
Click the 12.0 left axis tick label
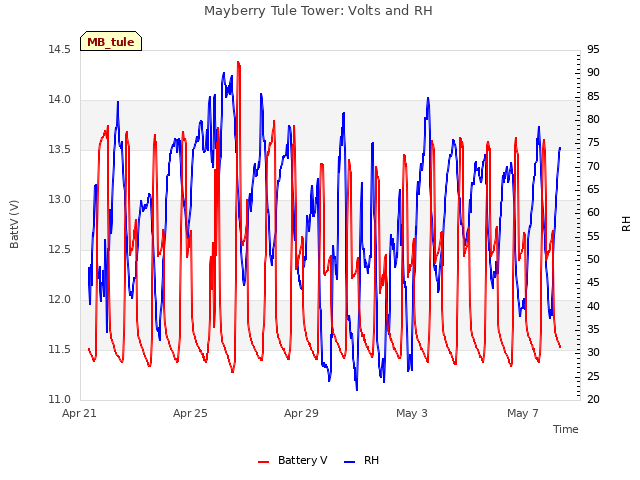(60, 300)
